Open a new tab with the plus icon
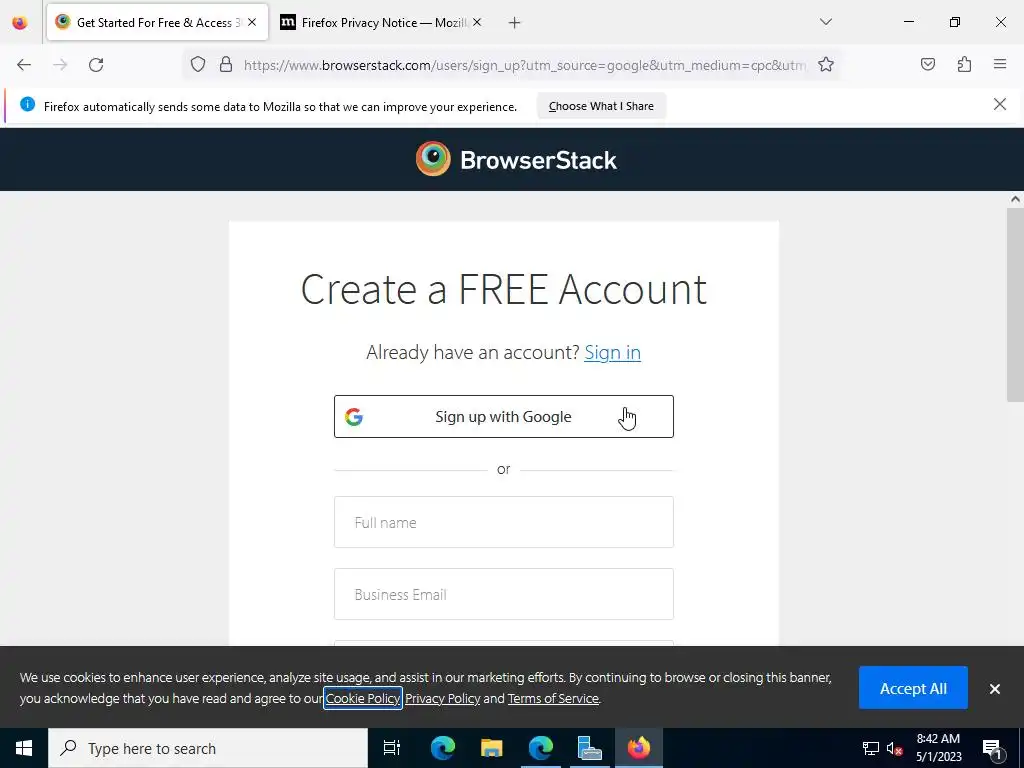This screenshot has width=1024, height=768. pos(515,23)
